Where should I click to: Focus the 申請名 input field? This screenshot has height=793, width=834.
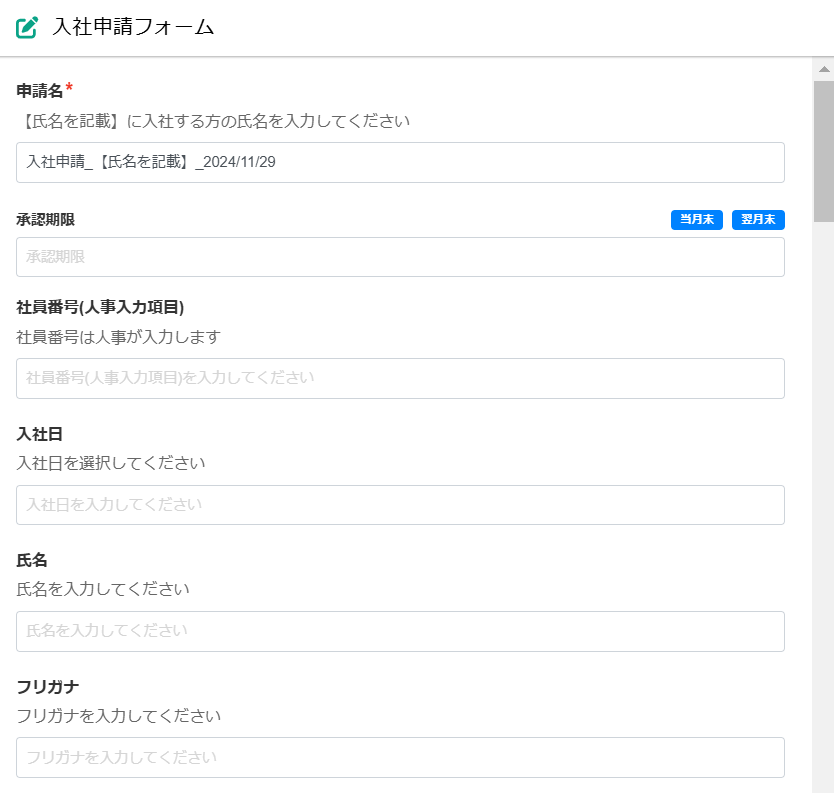(x=400, y=162)
